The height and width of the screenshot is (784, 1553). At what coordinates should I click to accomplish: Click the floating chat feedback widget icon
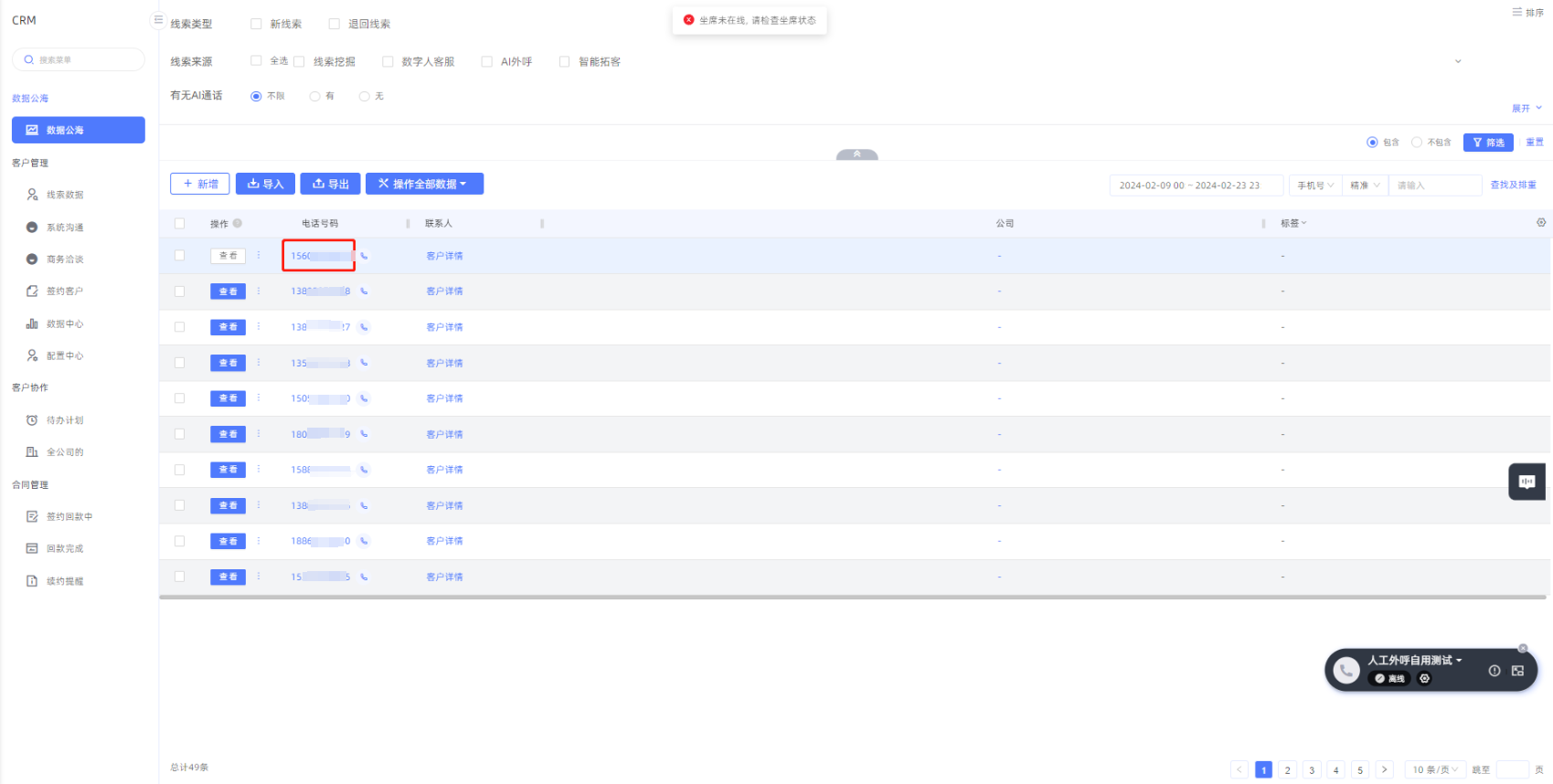(x=1526, y=482)
